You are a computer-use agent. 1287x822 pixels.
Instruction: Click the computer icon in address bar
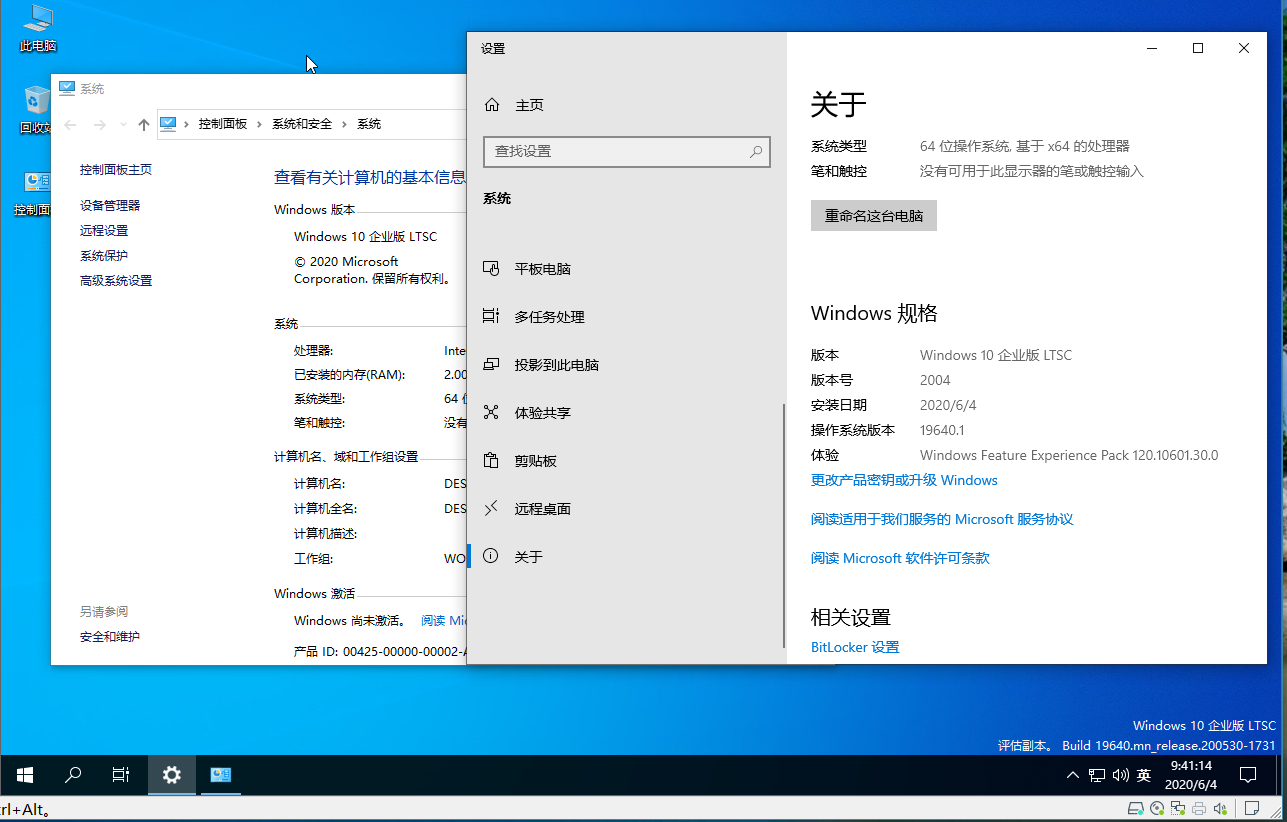tap(168, 124)
